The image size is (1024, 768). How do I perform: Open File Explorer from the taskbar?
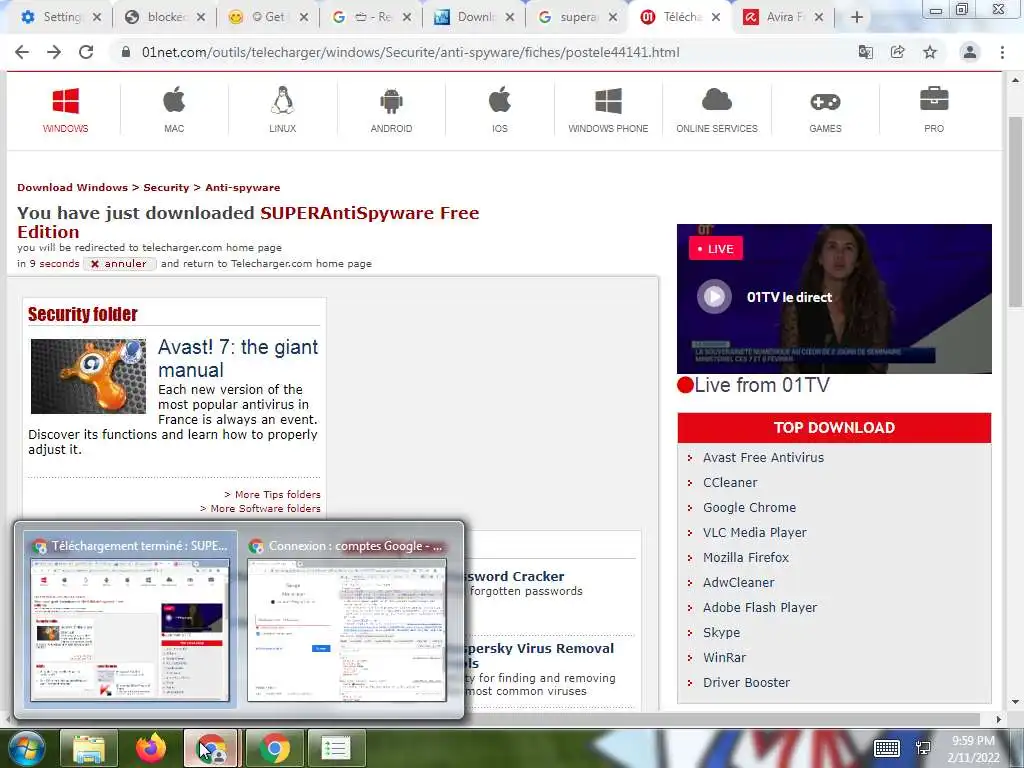point(89,748)
